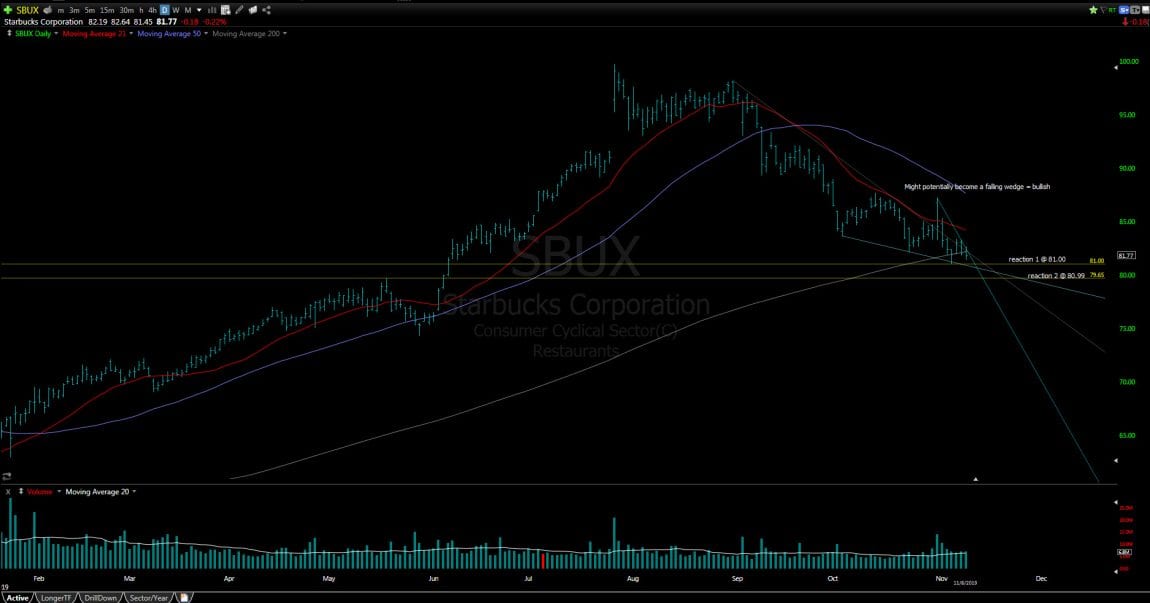The image size is (1150, 603).
Task: Click the green star favorite icon
Action: [x=1093, y=10]
